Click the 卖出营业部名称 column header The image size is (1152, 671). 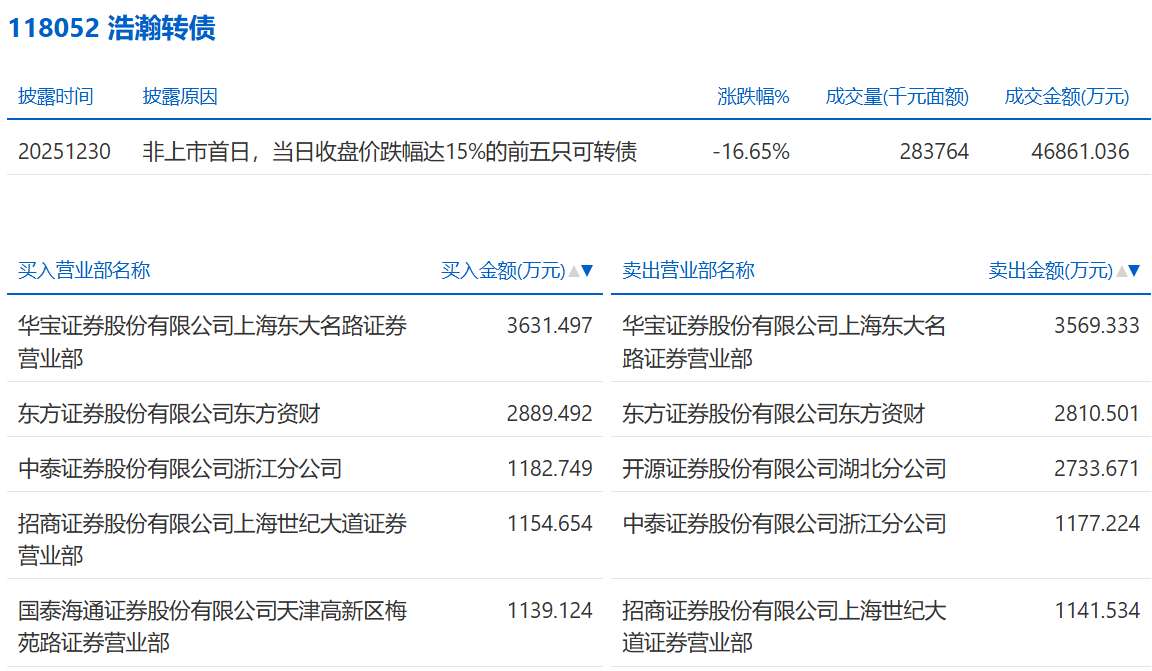pyautogui.click(x=688, y=270)
